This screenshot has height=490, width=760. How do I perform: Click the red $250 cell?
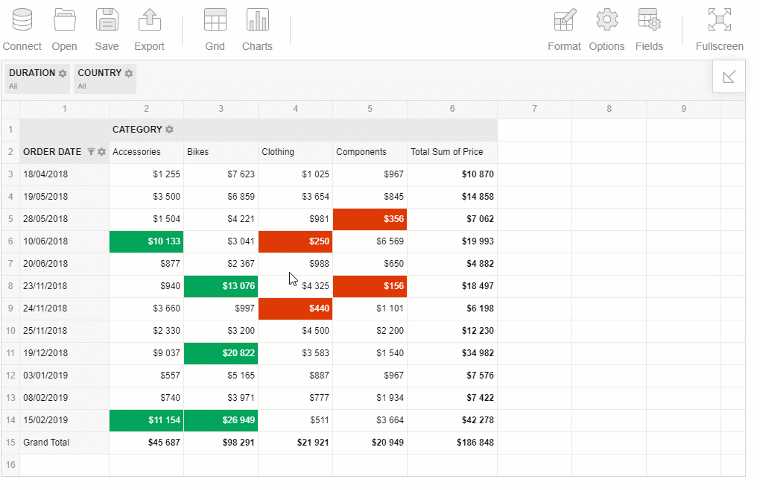tap(295, 241)
